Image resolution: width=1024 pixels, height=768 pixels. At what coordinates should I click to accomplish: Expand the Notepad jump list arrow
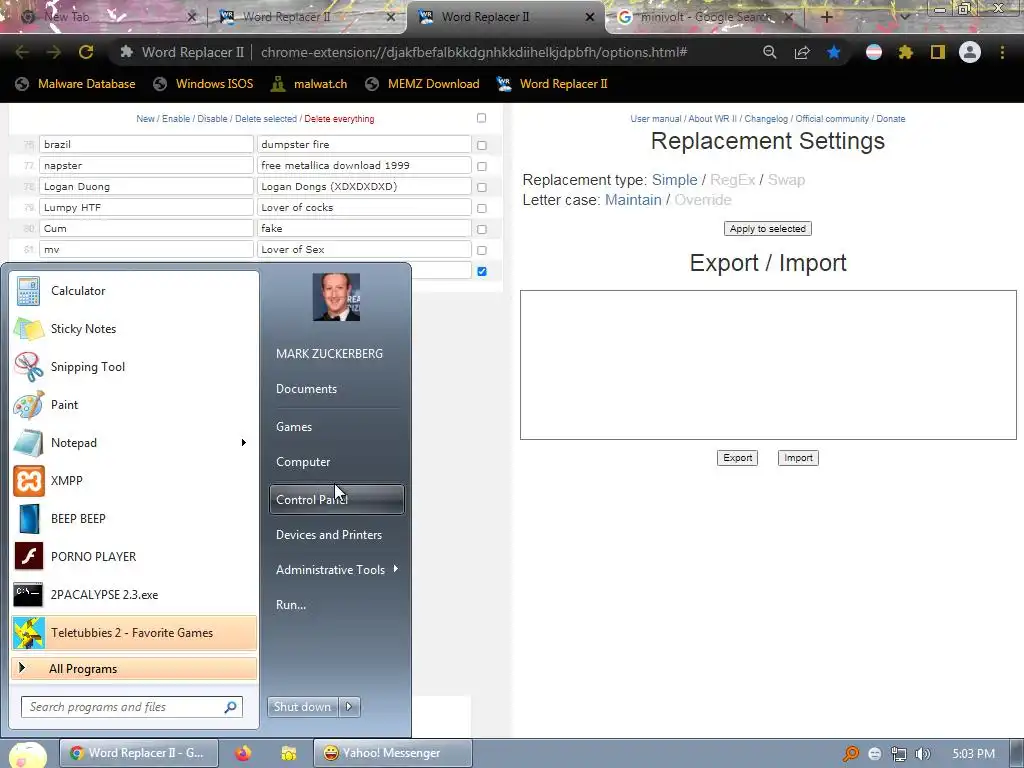[244, 442]
